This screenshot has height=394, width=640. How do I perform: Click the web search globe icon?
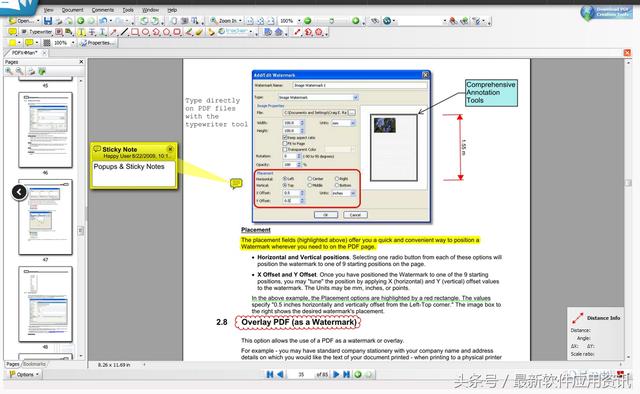pos(387,21)
